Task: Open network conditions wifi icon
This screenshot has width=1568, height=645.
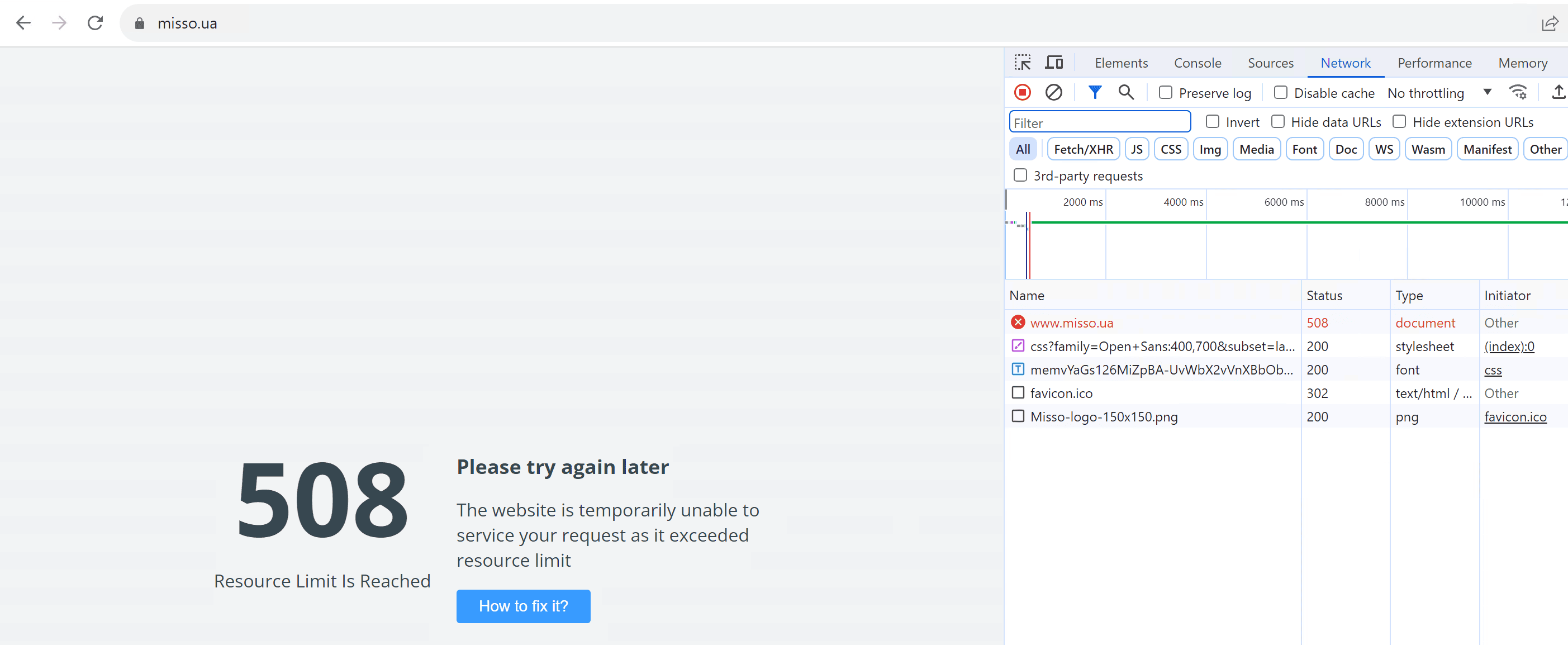Action: click(1518, 93)
